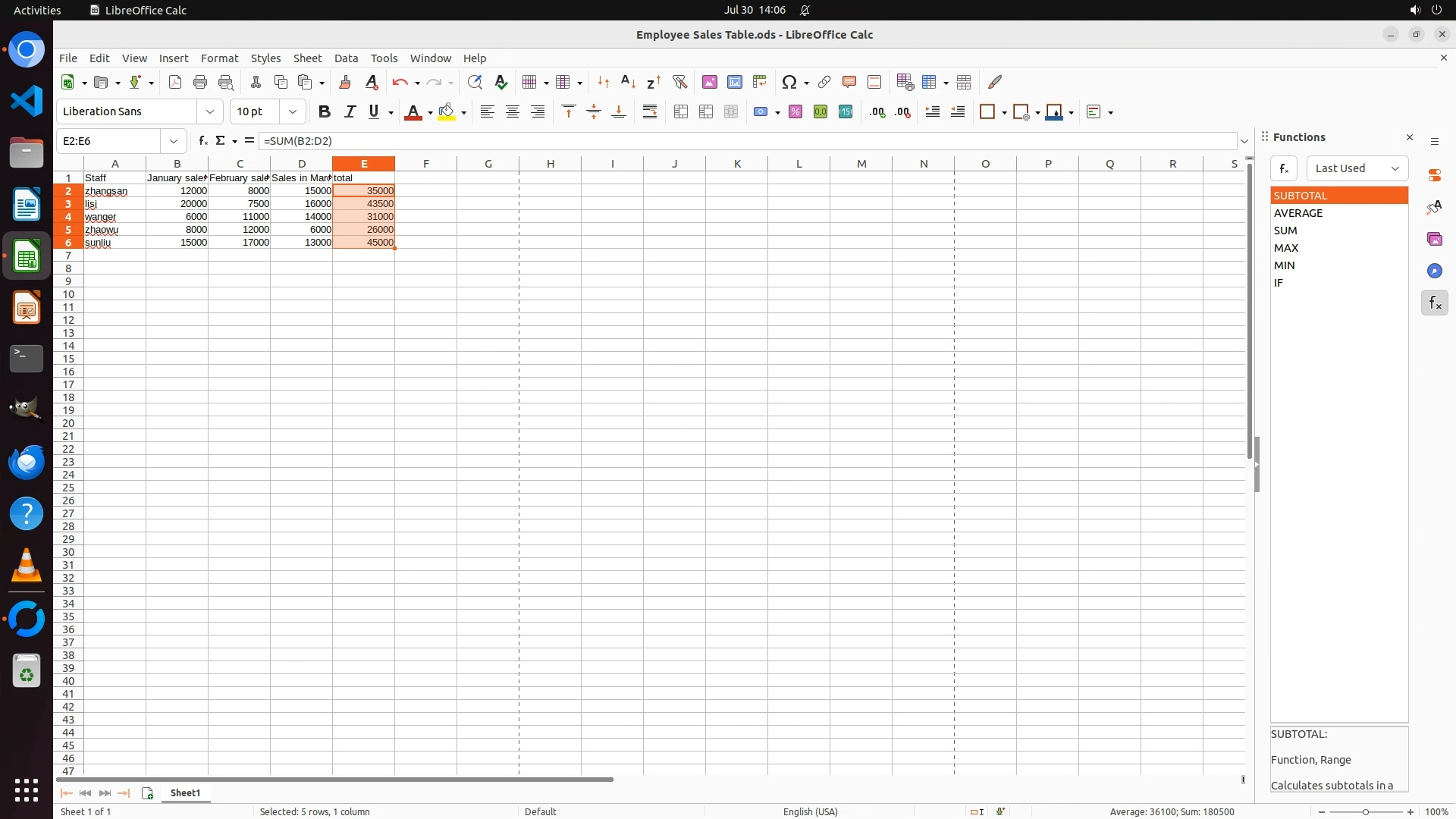Image resolution: width=1456 pixels, height=819 pixels.
Task: Click the Insert Chart icon
Action: tap(735, 82)
